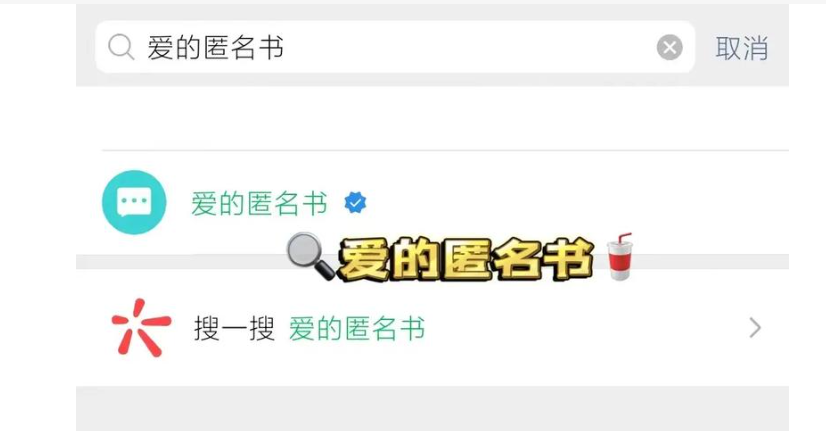Click the gray area below 搜一搜 row
The width and height of the screenshot is (826, 431).
coord(432,408)
